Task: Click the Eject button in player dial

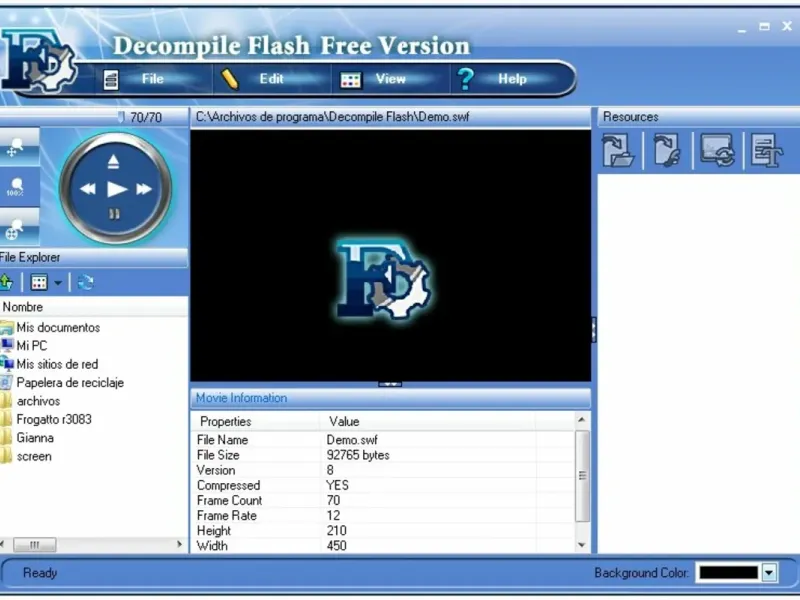Action: coord(113,162)
